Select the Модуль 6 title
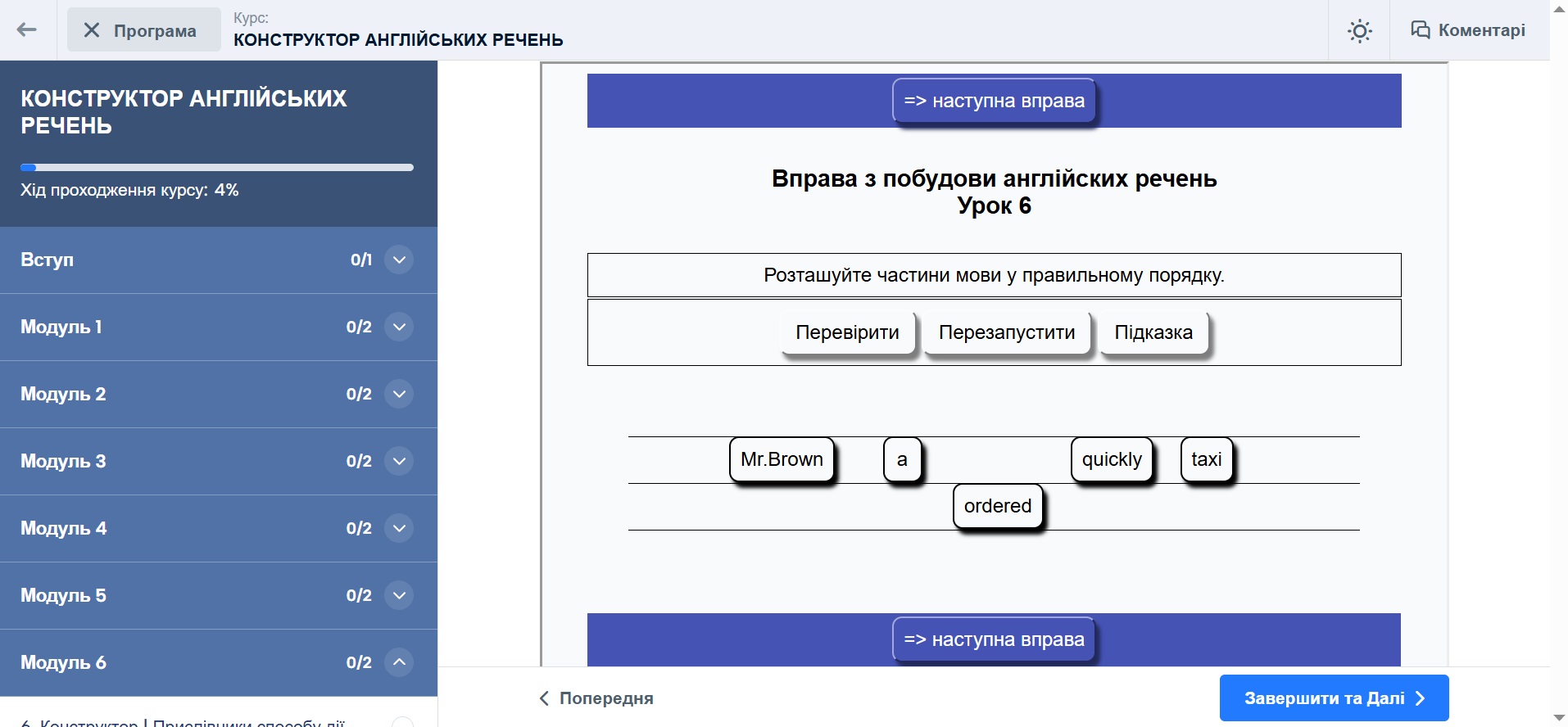Image resolution: width=1568 pixels, height=727 pixels. tap(63, 662)
